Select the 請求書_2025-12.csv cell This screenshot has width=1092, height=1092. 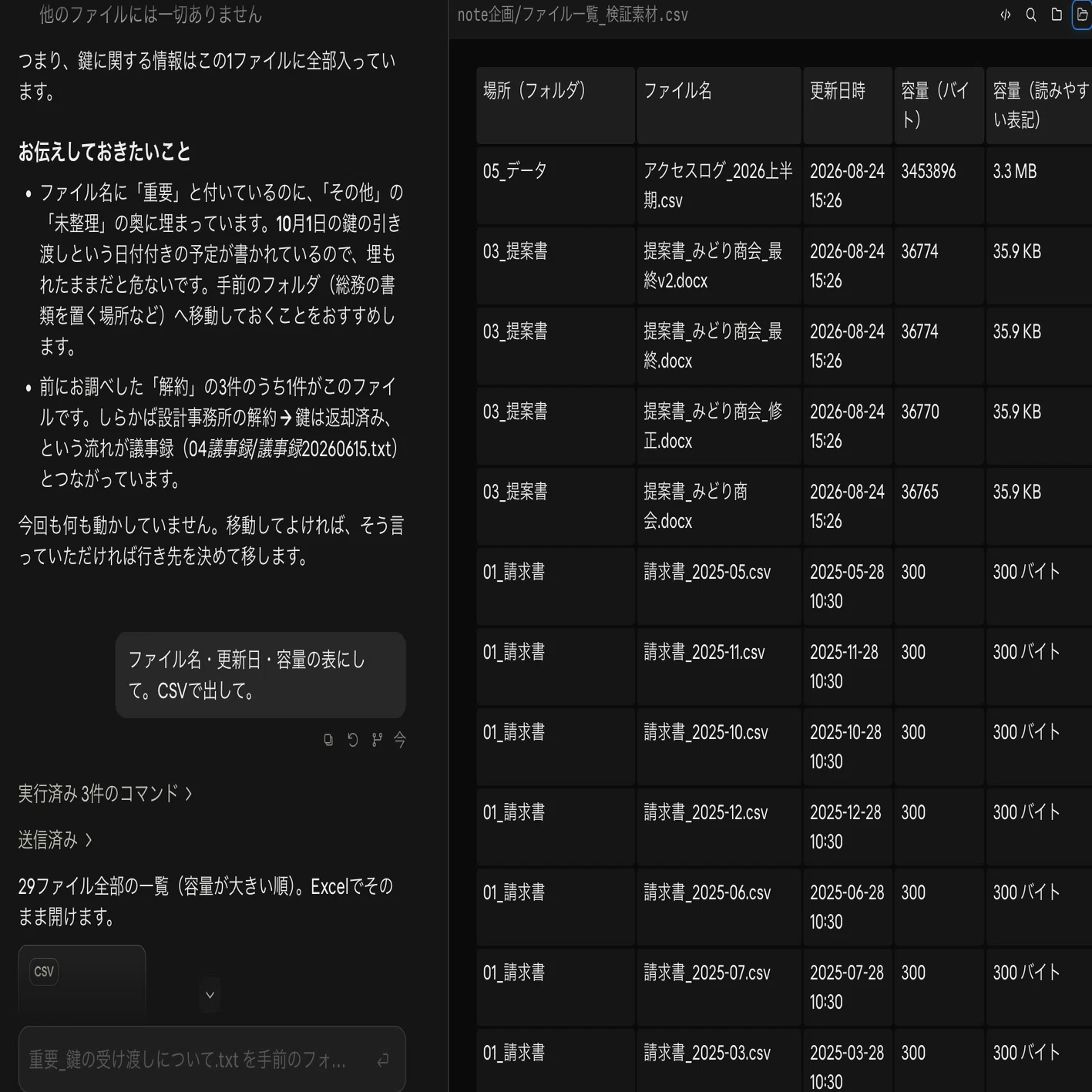click(719, 827)
